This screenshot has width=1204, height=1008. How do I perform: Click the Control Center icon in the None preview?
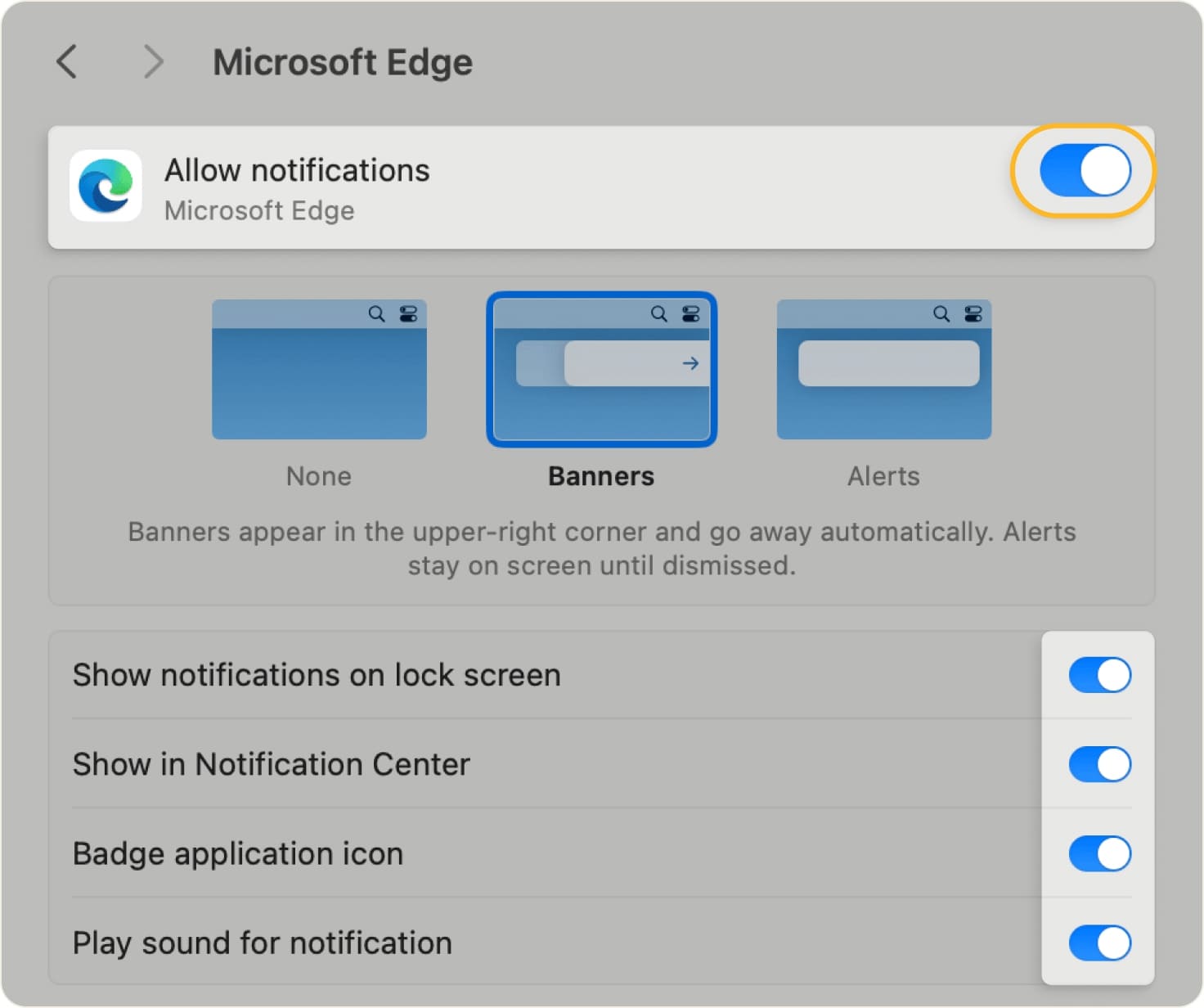click(409, 313)
